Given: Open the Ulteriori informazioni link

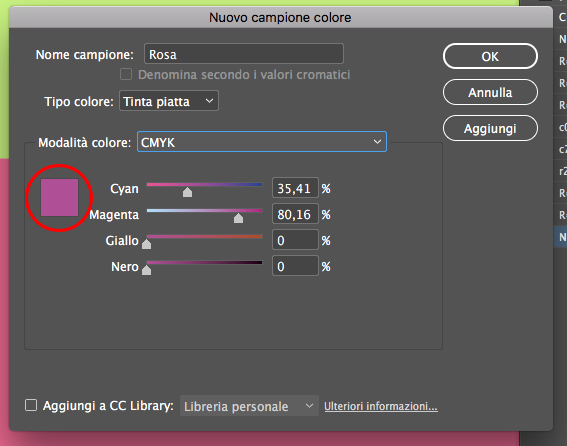Looking at the screenshot, I should (381, 406).
